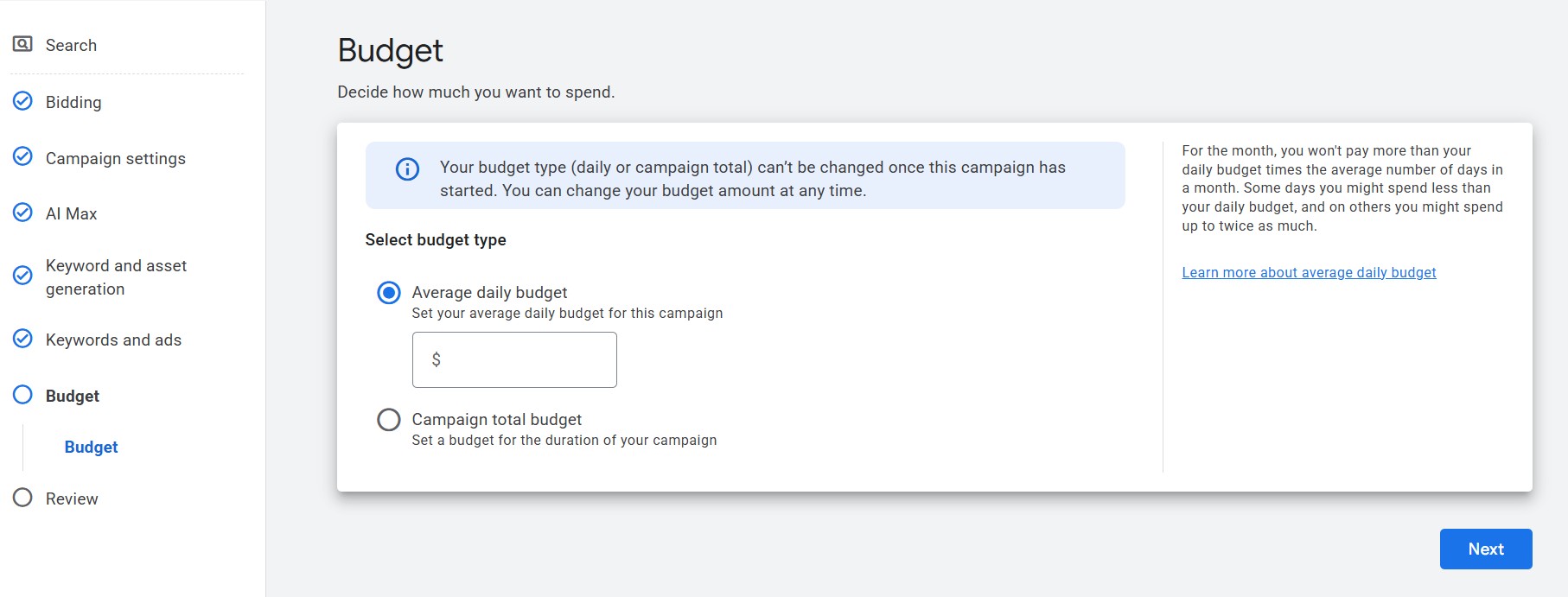The width and height of the screenshot is (1568, 597).
Task: Click the budget type notice text
Action: pos(753,179)
